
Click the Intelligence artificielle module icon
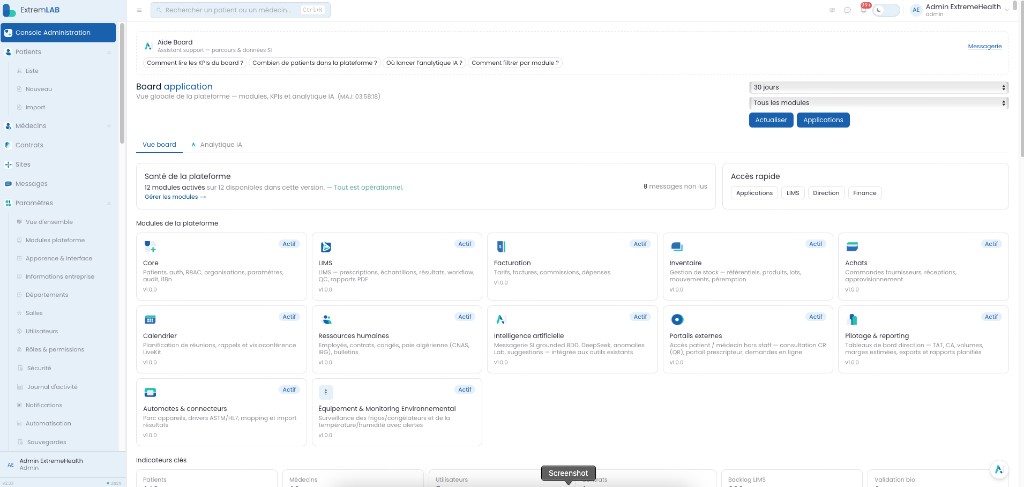pos(501,319)
